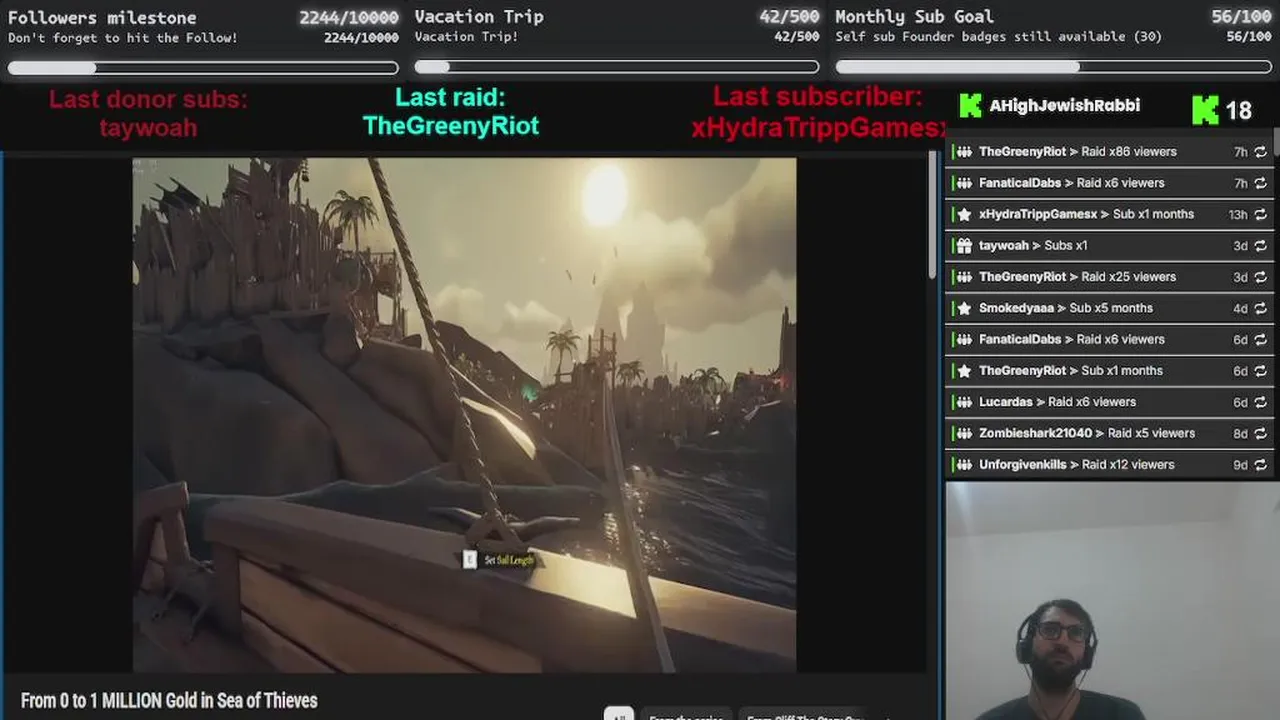This screenshot has height=720, width=1280.
Task: Click the raid icon on FanaticalDabs 6d row
Action: [x=964, y=339]
